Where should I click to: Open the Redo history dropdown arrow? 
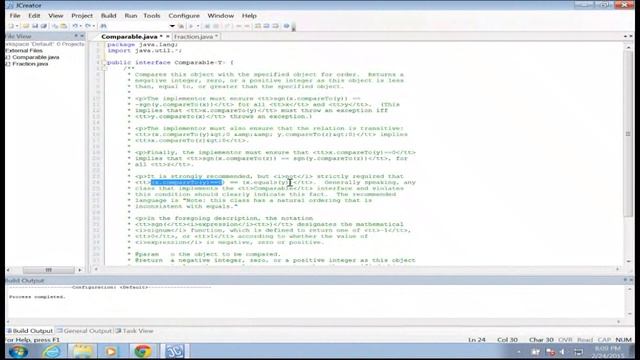93,26
